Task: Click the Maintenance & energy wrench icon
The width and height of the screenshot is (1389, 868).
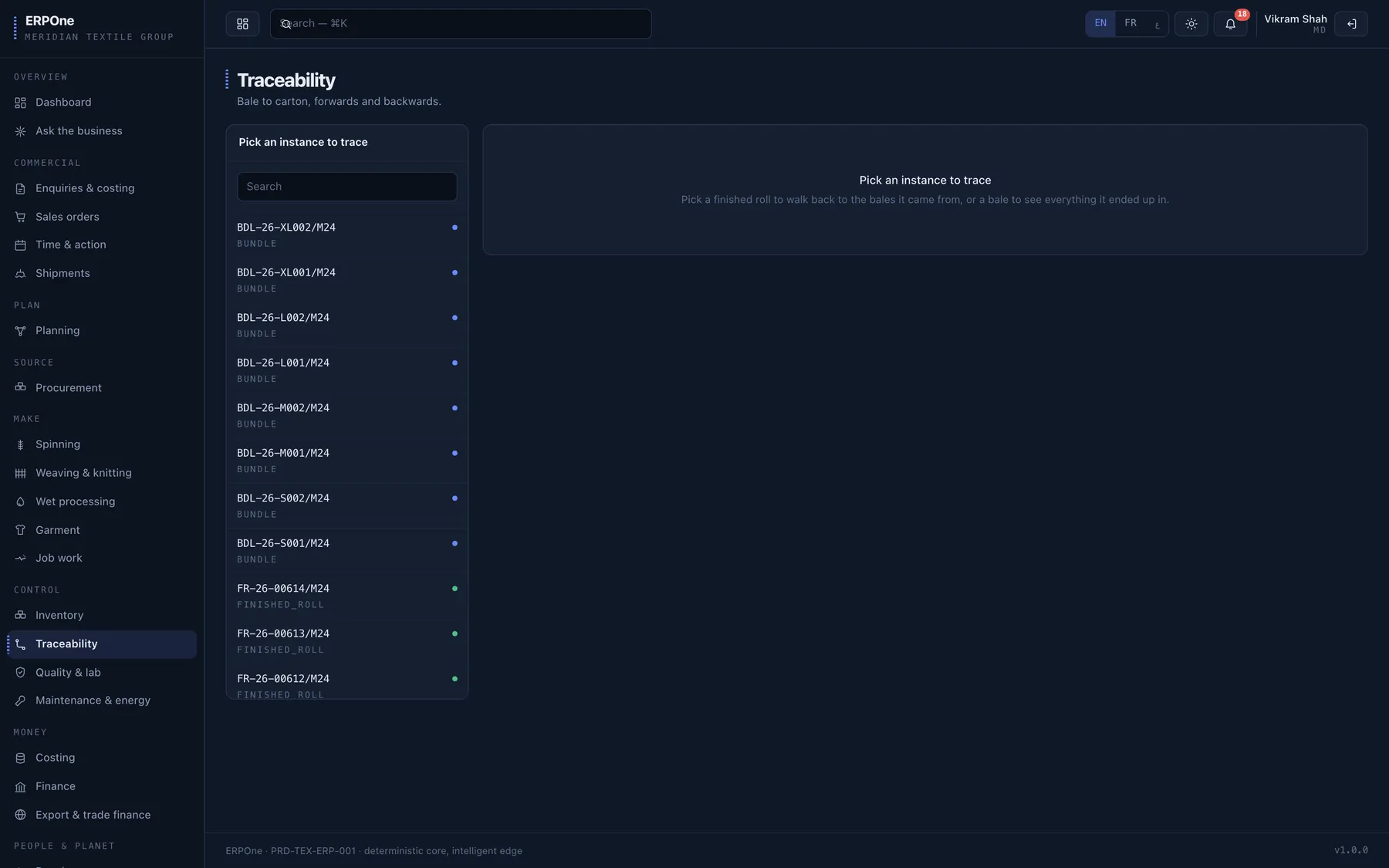Action: 20,701
